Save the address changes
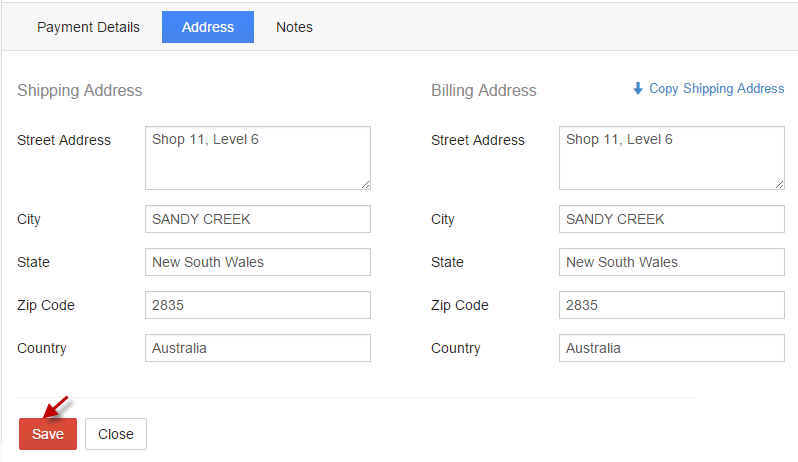The height and width of the screenshot is (462, 798). pos(48,434)
